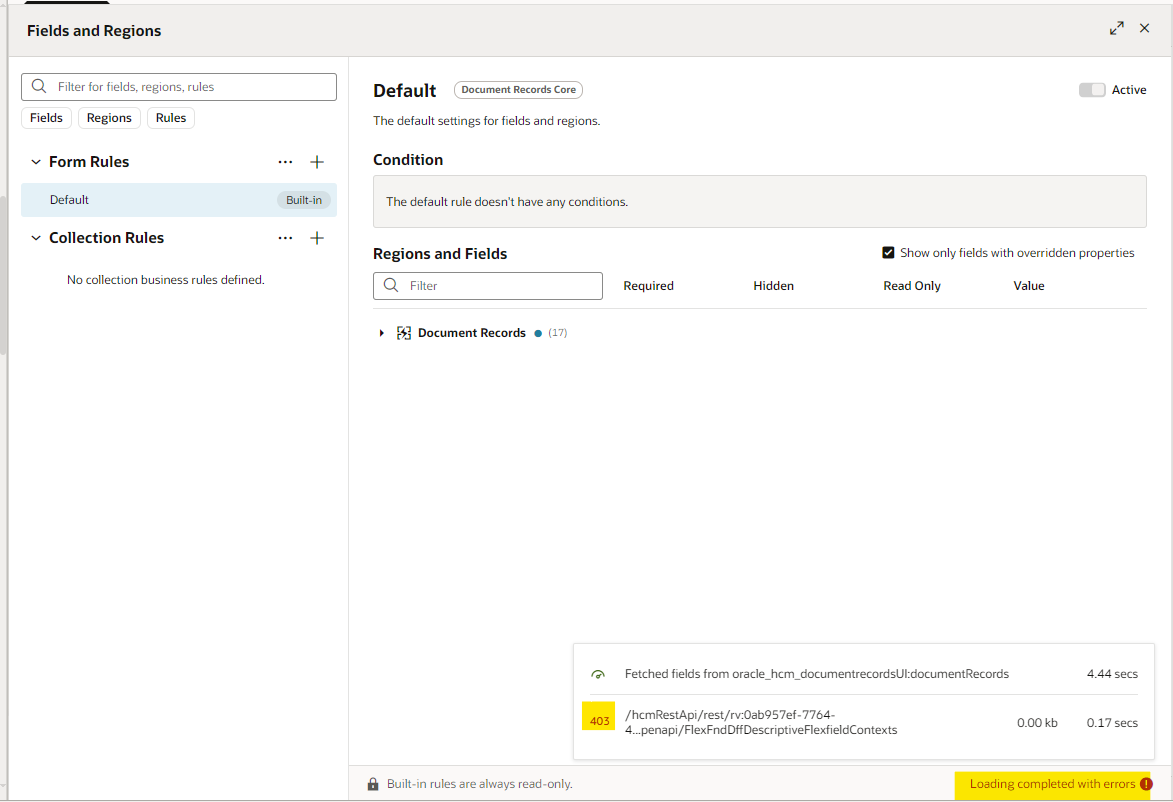Image resolution: width=1173 pixels, height=802 pixels.
Task: Enable the Active toggle for the Default rule
Action: coord(1092,89)
